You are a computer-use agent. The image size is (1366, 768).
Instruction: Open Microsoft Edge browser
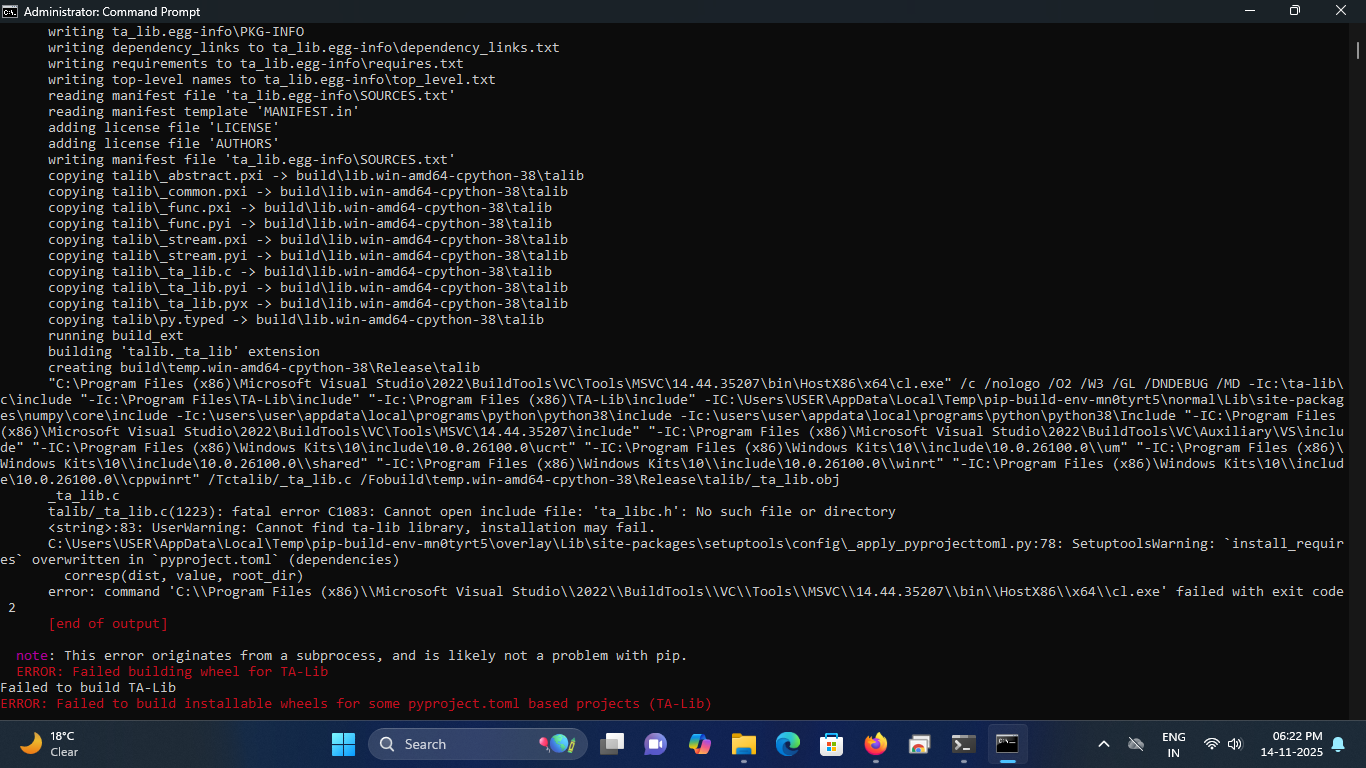coord(787,744)
